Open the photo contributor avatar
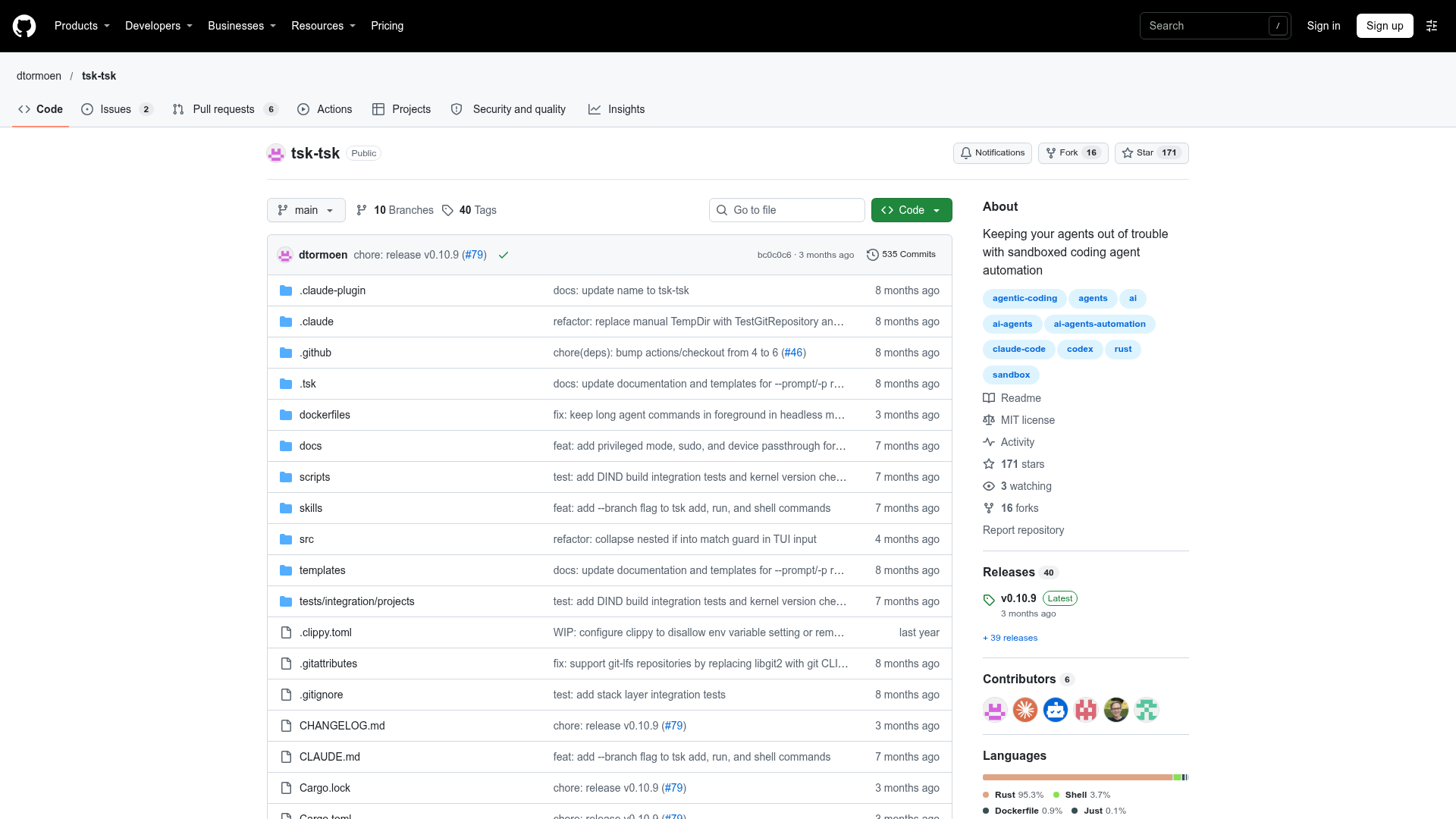1456x819 pixels. click(x=1116, y=710)
